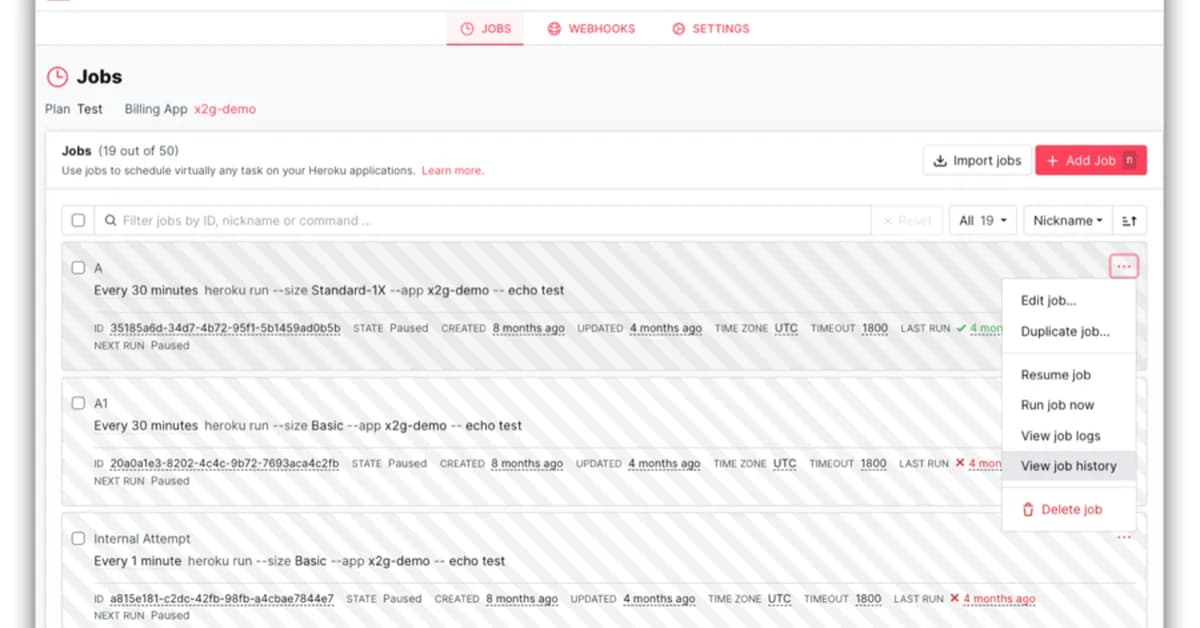1200x628 pixels.
Task: Click the search magnifier icon in filter bar
Action: [x=110, y=221]
